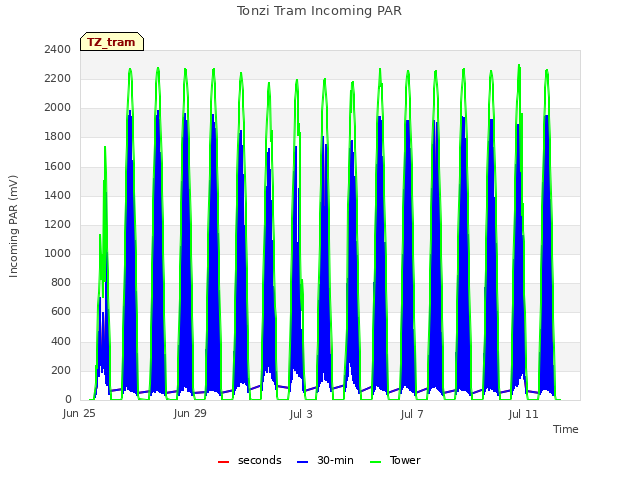Click the 2400 y-axis tick label
This screenshot has width=640, height=480.
(x=58, y=49)
